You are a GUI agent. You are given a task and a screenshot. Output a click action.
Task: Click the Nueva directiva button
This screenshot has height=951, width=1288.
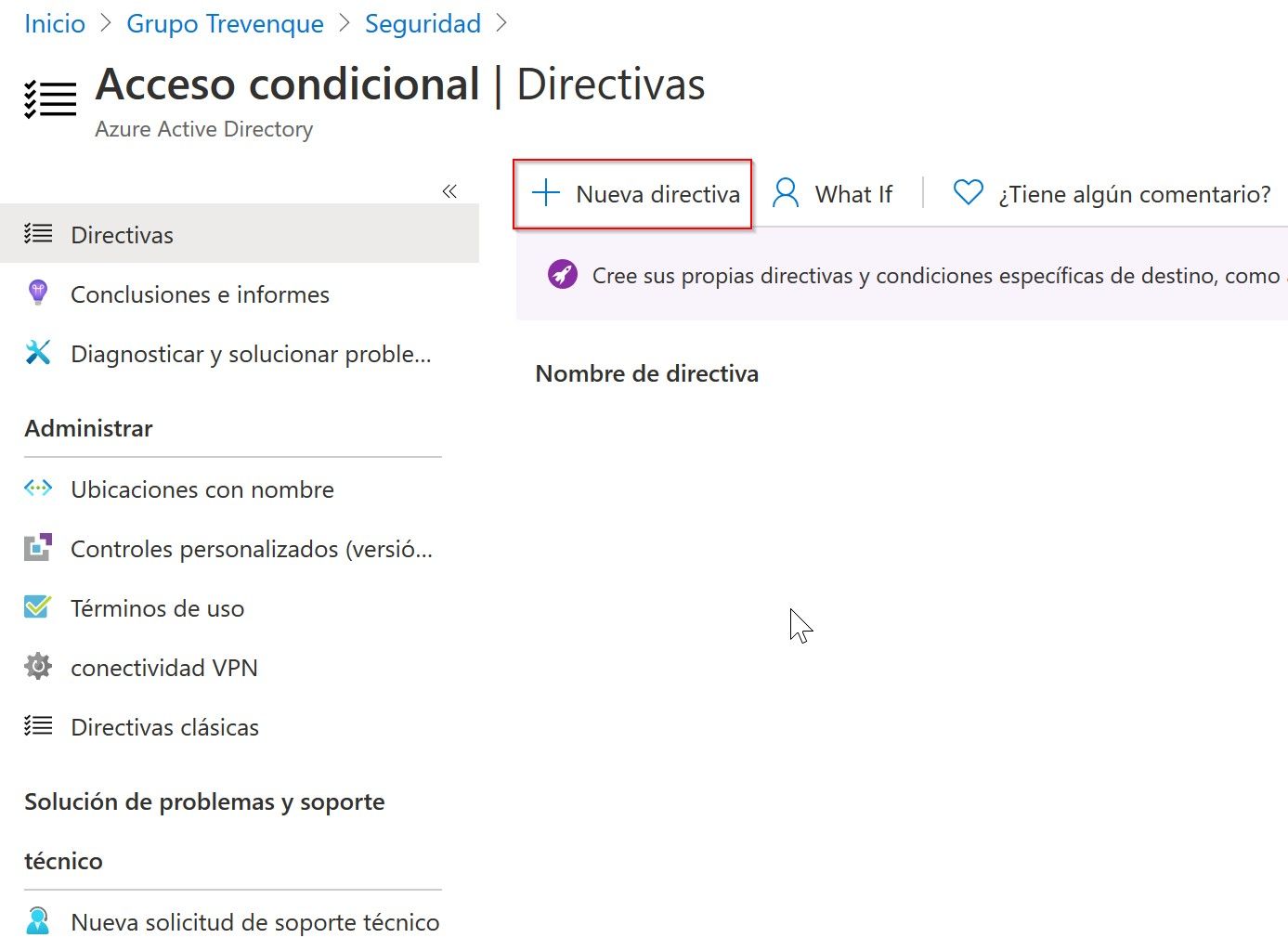tap(632, 193)
